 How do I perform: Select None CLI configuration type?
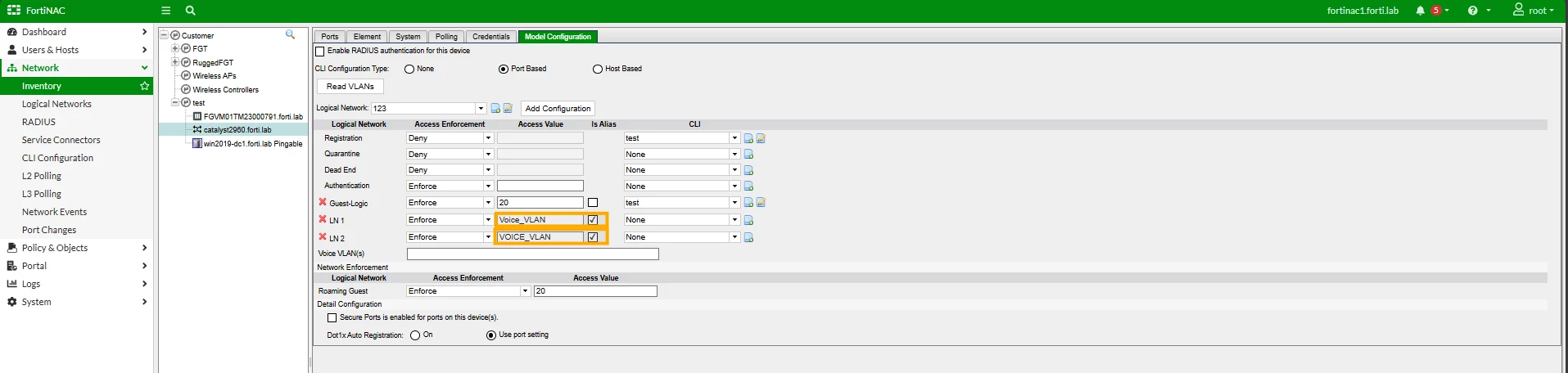(409, 69)
